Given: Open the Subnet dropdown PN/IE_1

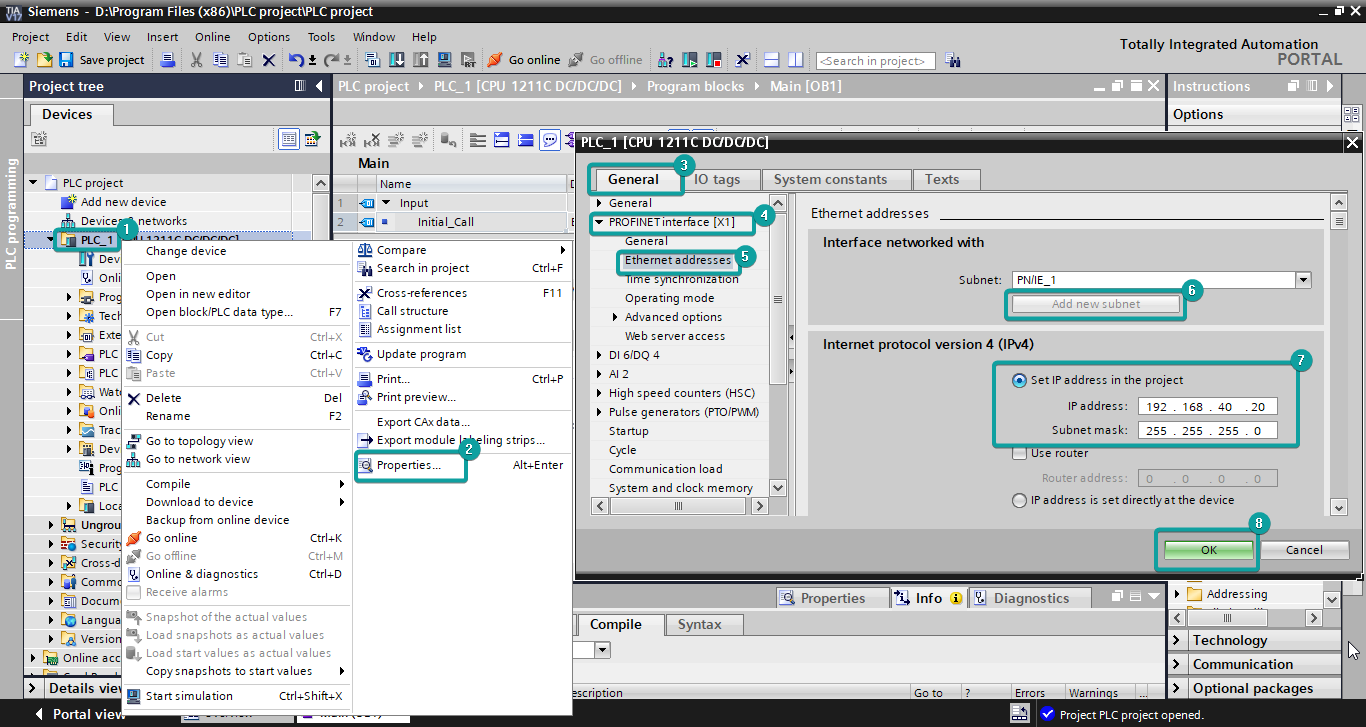Looking at the screenshot, I should click(1302, 280).
